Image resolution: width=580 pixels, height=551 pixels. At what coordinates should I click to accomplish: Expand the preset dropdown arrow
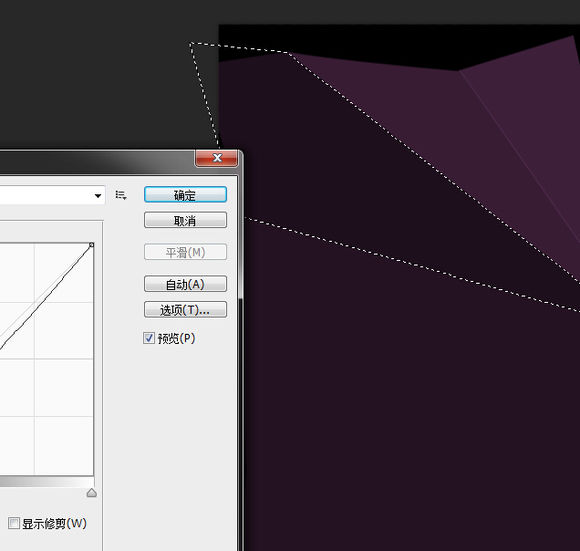98,196
